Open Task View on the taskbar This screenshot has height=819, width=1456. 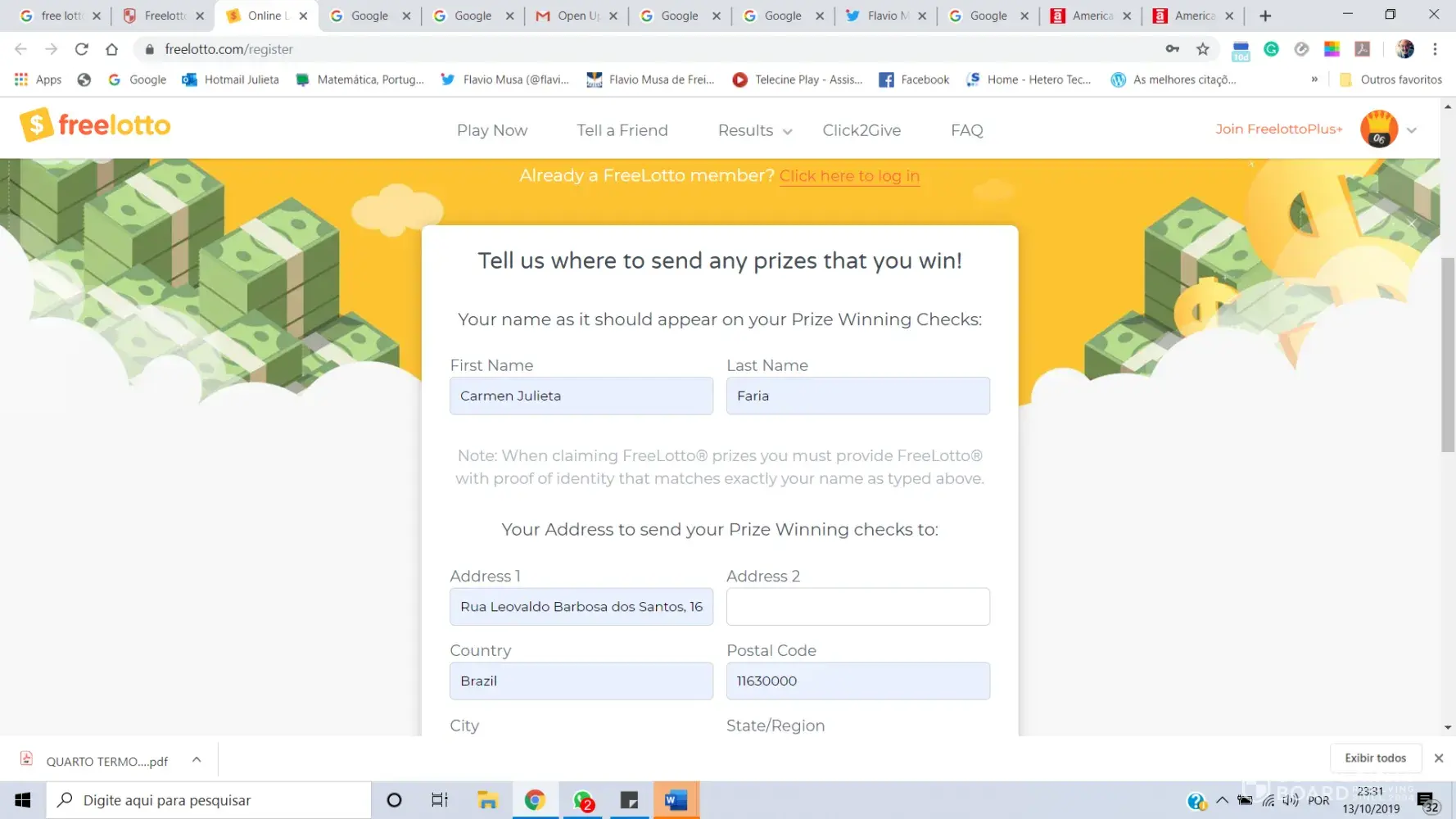tap(440, 800)
